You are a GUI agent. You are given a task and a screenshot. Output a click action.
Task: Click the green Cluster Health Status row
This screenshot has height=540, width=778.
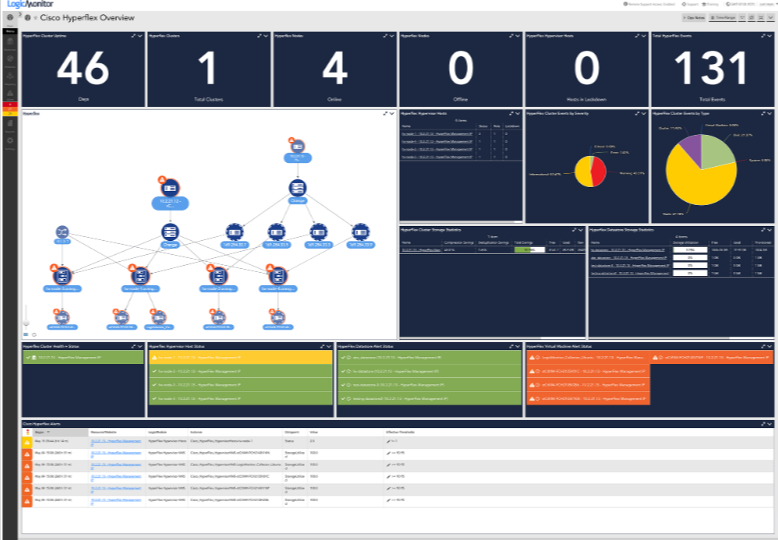click(x=82, y=357)
